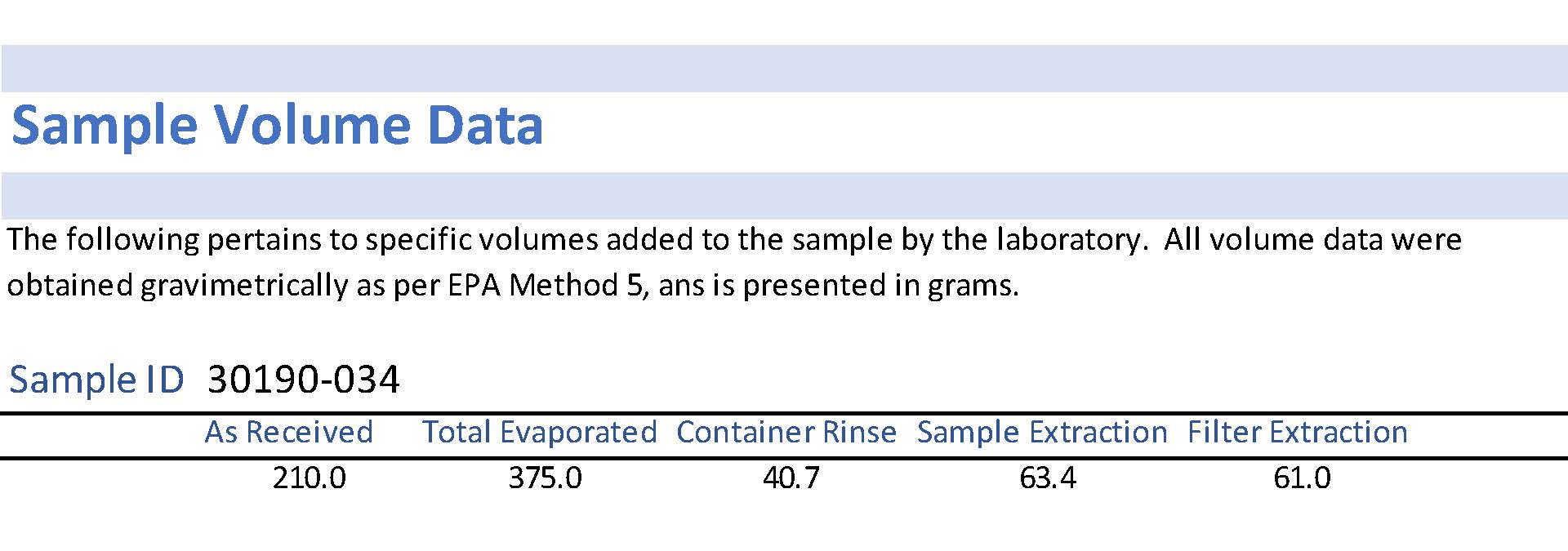1568x551 pixels.
Task: Select the Filter Extraction value 61.0
Action: pos(1302,478)
